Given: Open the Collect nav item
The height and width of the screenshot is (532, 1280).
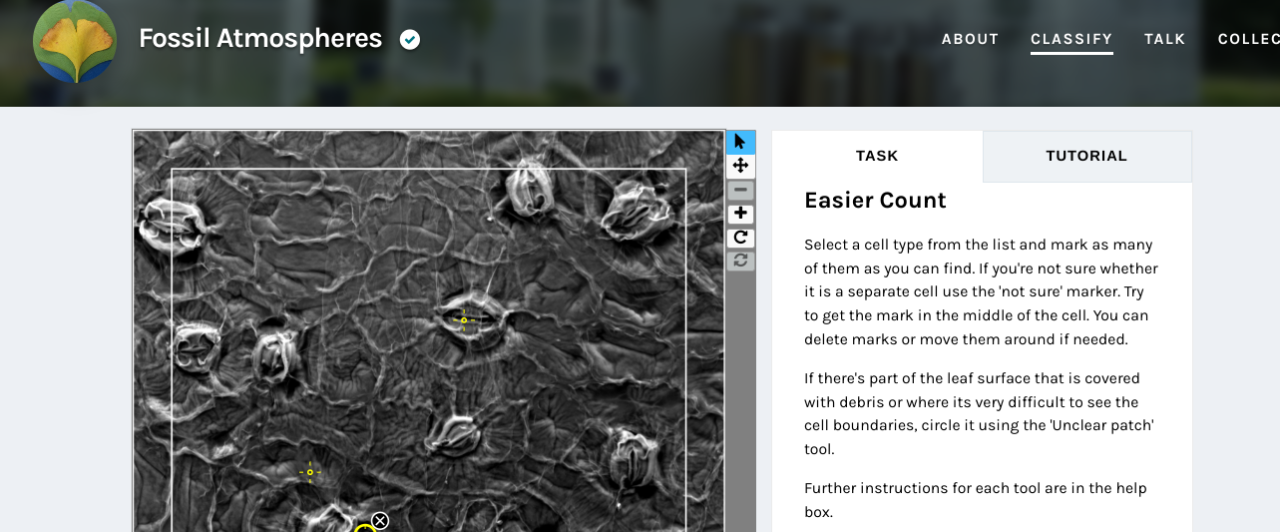Looking at the screenshot, I should (x=1248, y=39).
